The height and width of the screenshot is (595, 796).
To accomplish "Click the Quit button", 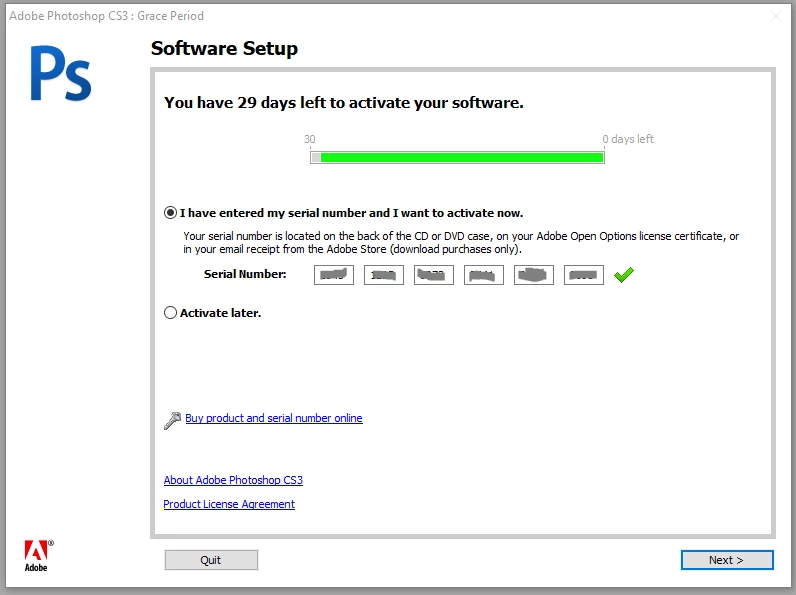I will tap(211, 560).
